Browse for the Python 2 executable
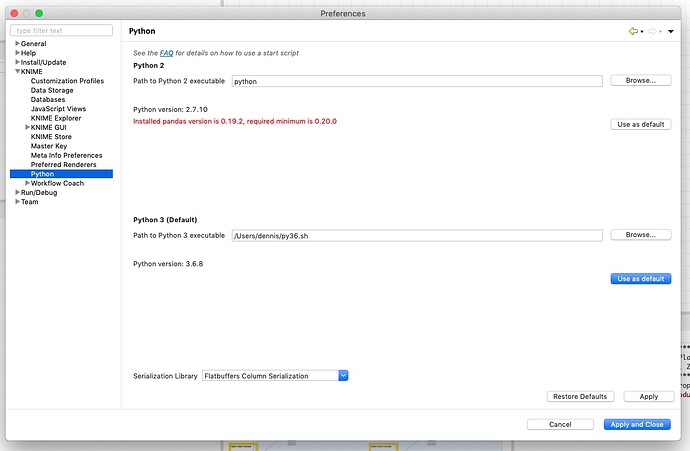This screenshot has width=690, height=451. [641, 81]
